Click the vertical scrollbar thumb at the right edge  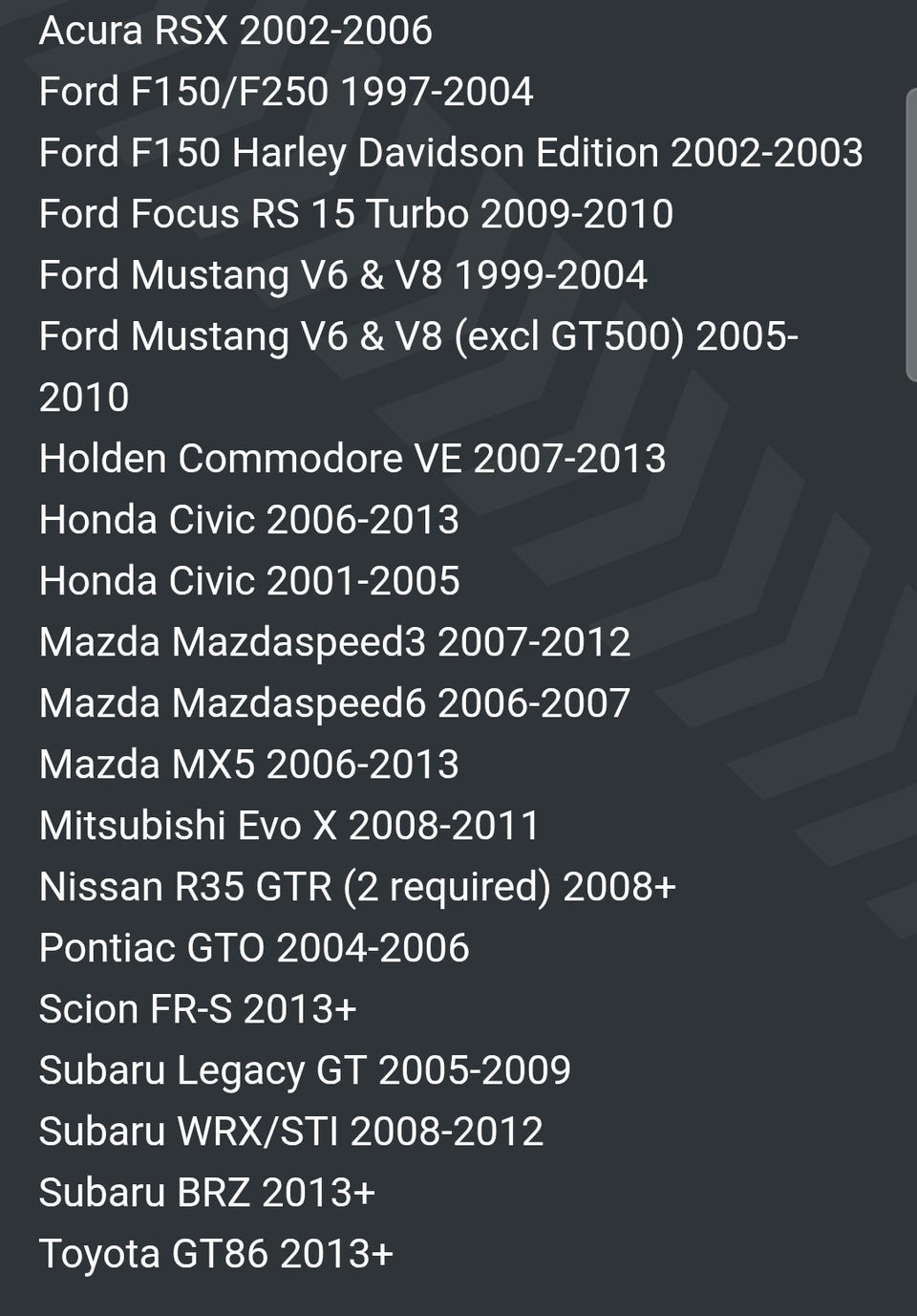[911, 235]
